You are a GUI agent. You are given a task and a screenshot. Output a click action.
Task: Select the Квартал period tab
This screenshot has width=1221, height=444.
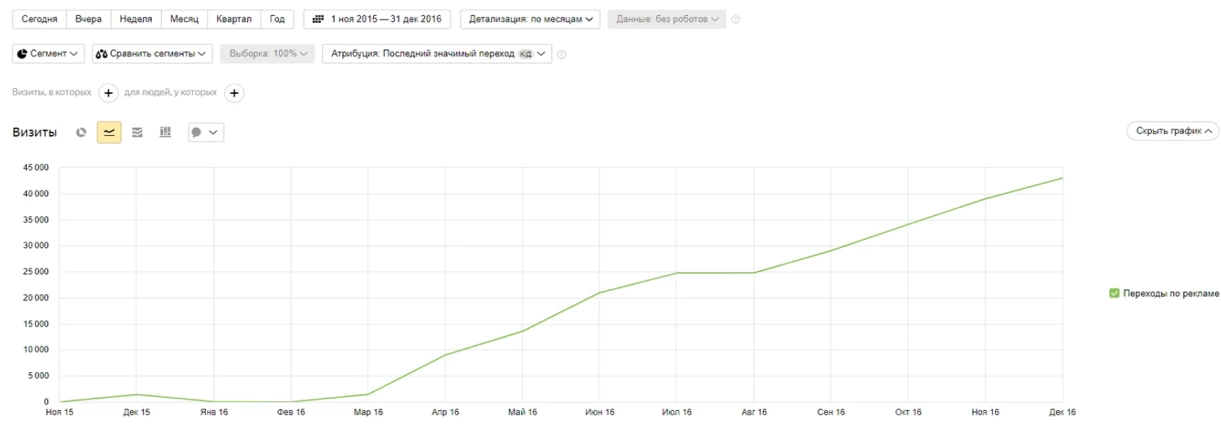click(234, 19)
